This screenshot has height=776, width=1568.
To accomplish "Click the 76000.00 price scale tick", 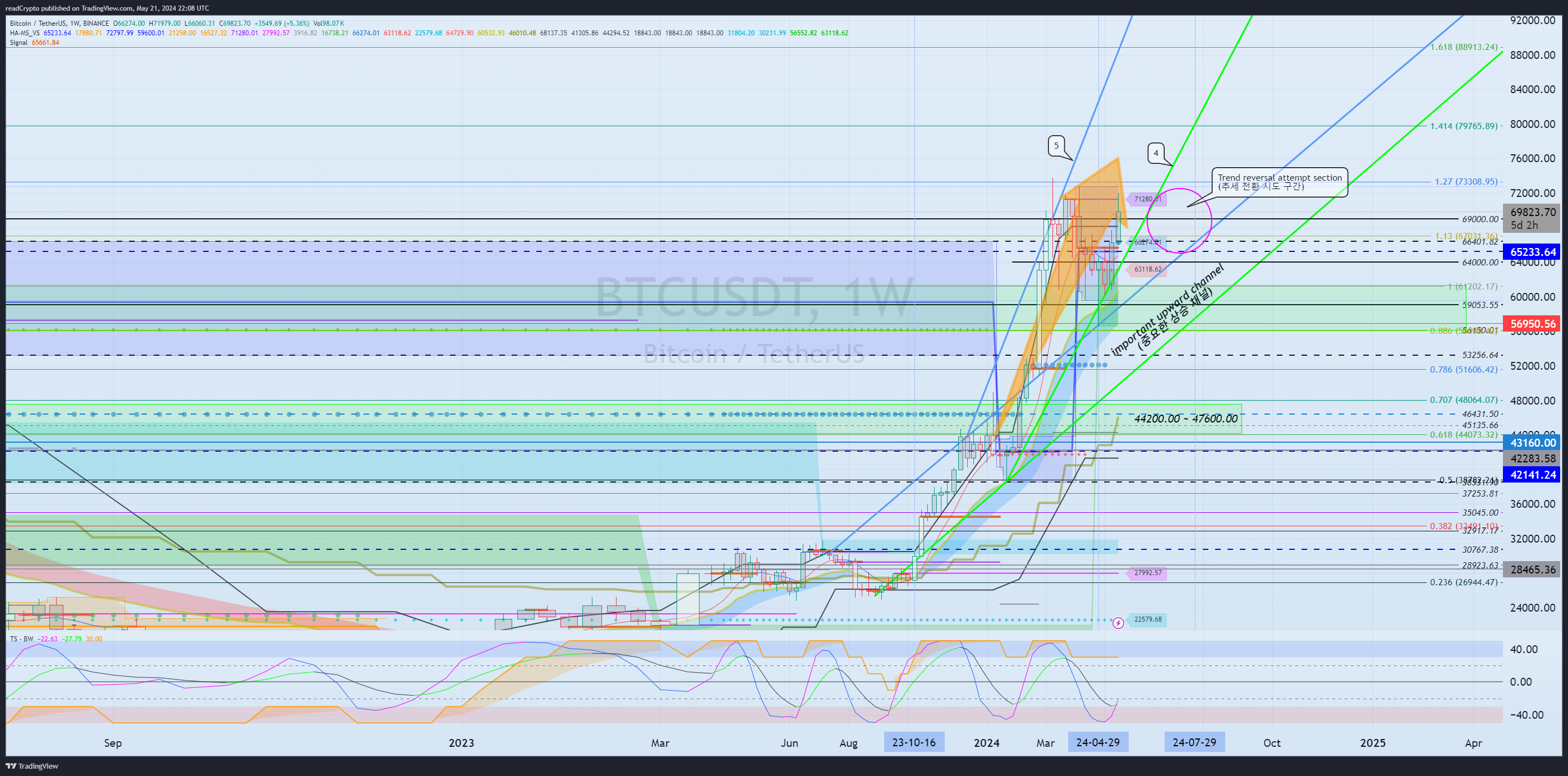I will tap(1533, 158).
